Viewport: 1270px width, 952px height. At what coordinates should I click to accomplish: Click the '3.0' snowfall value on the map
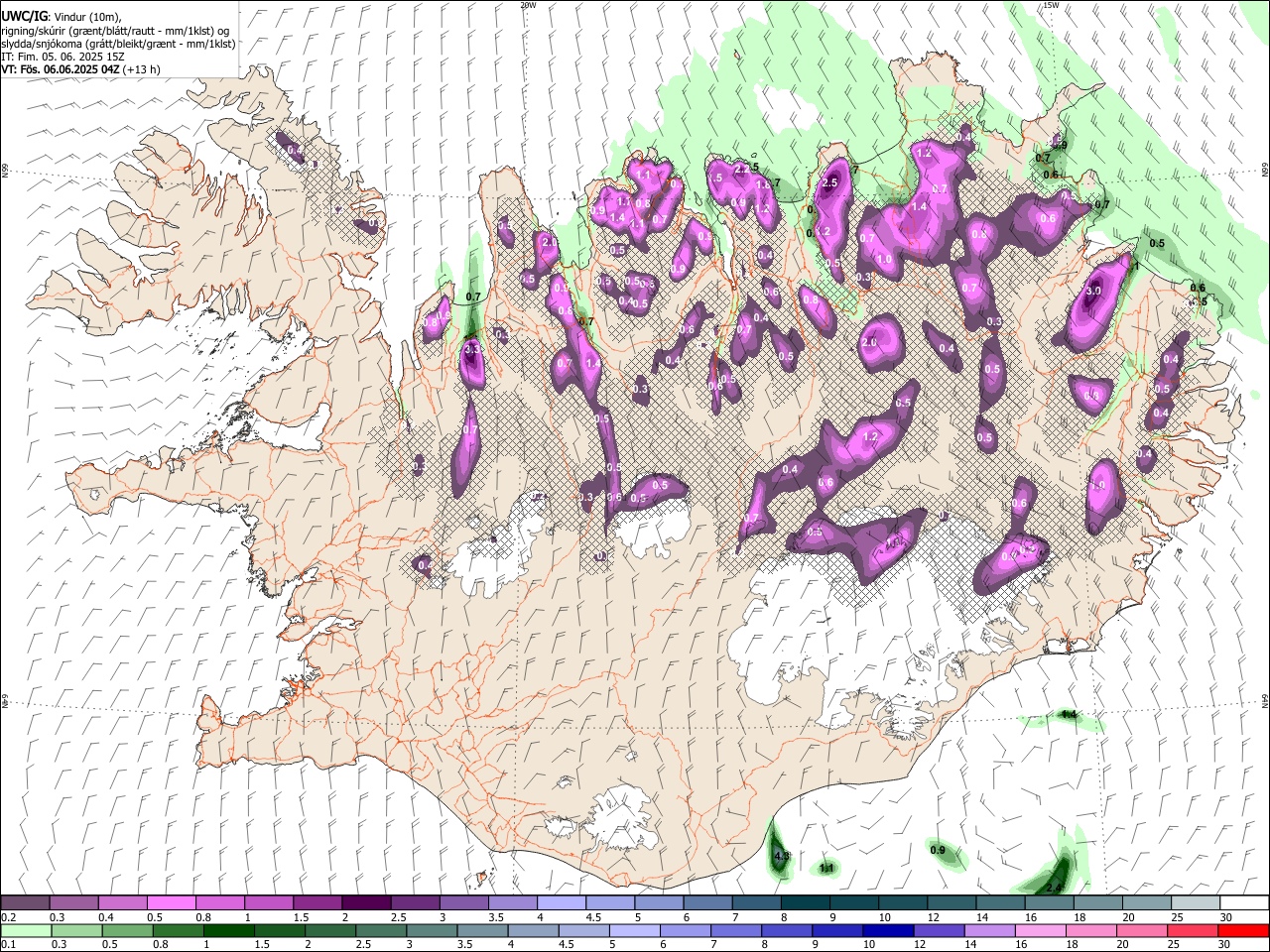[1093, 292]
